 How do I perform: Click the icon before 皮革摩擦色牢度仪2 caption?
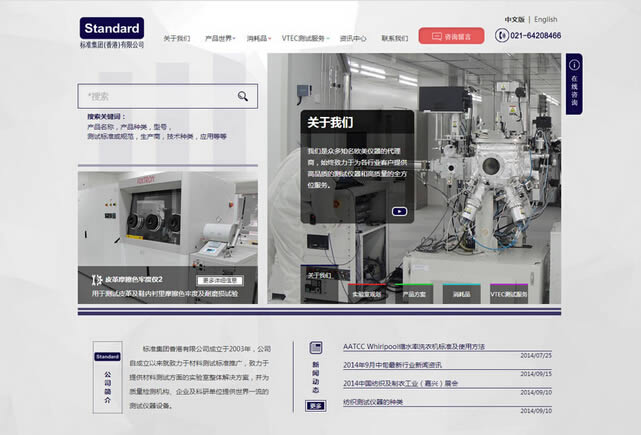pos(97,280)
